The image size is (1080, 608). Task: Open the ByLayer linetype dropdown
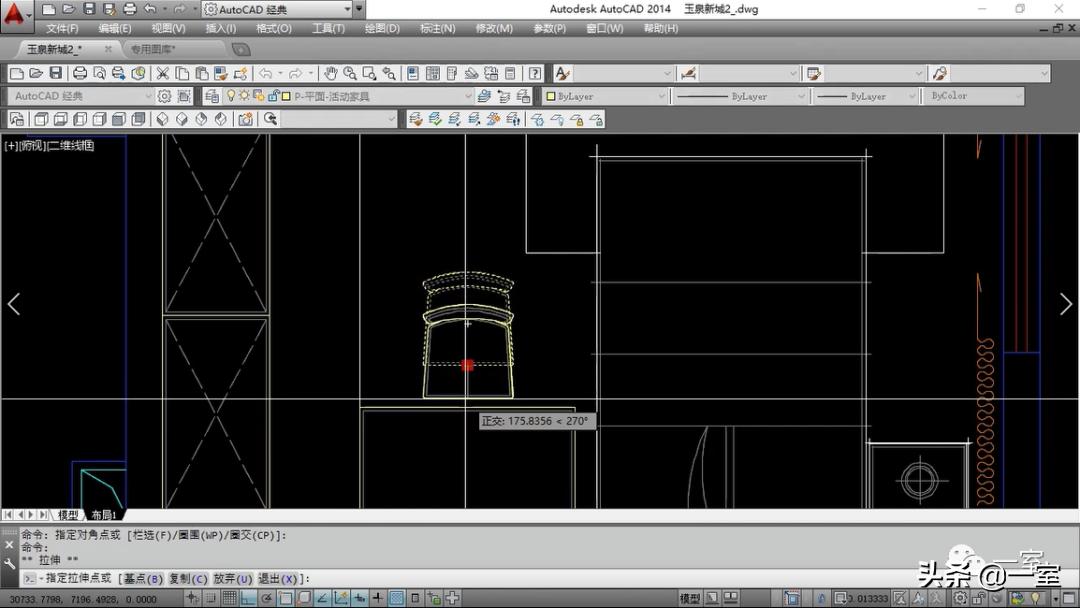(x=800, y=96)
